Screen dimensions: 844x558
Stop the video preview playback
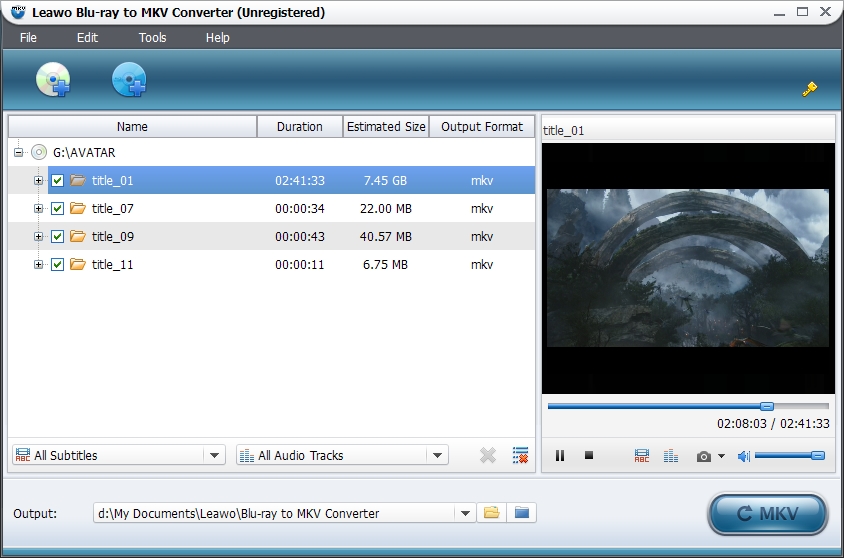click(x=589, y=456)
